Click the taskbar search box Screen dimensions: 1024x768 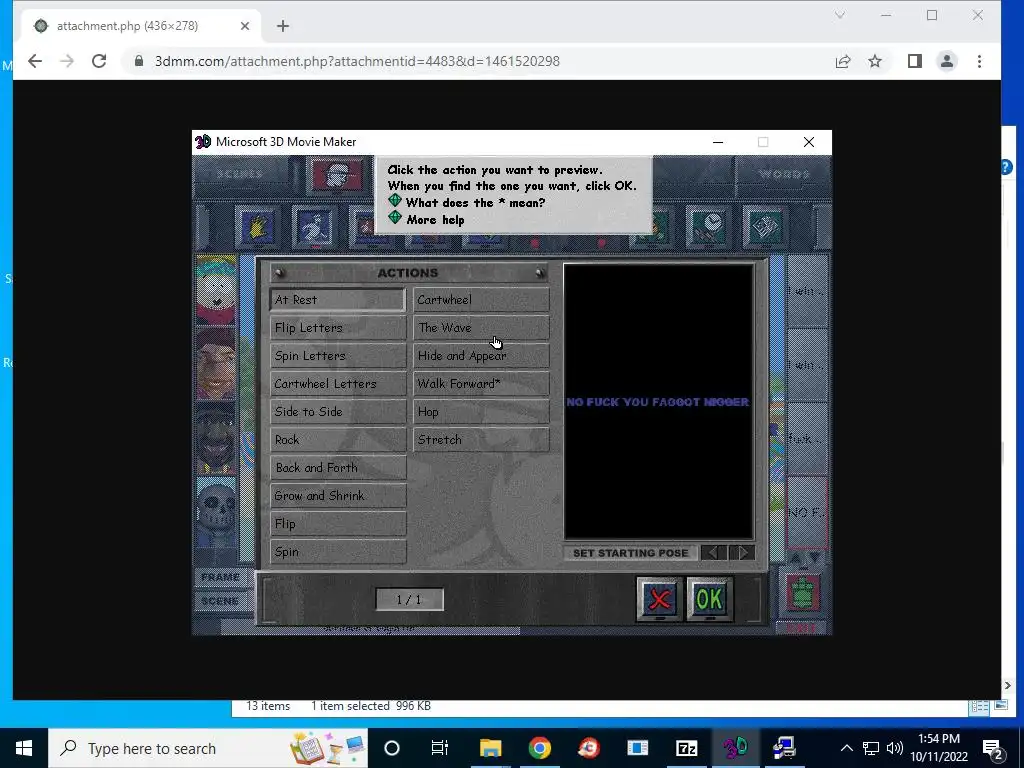pos(208,748)
